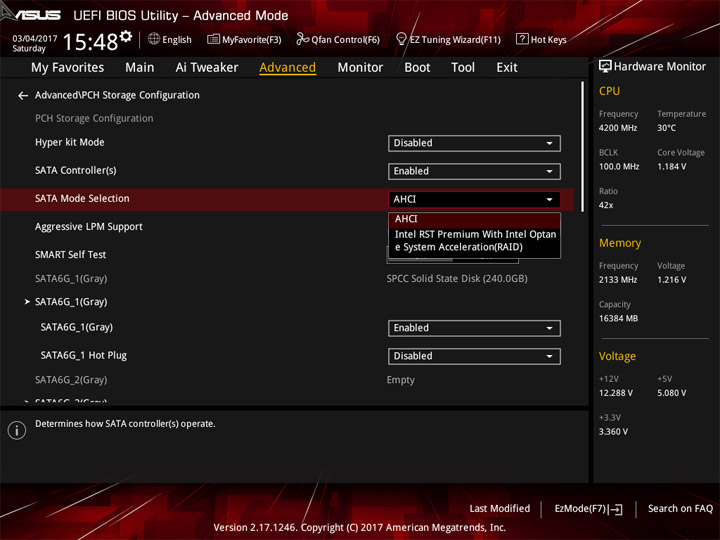Click the clock settings gear icon
The image size is (720, 540).
tap(126, 36)
